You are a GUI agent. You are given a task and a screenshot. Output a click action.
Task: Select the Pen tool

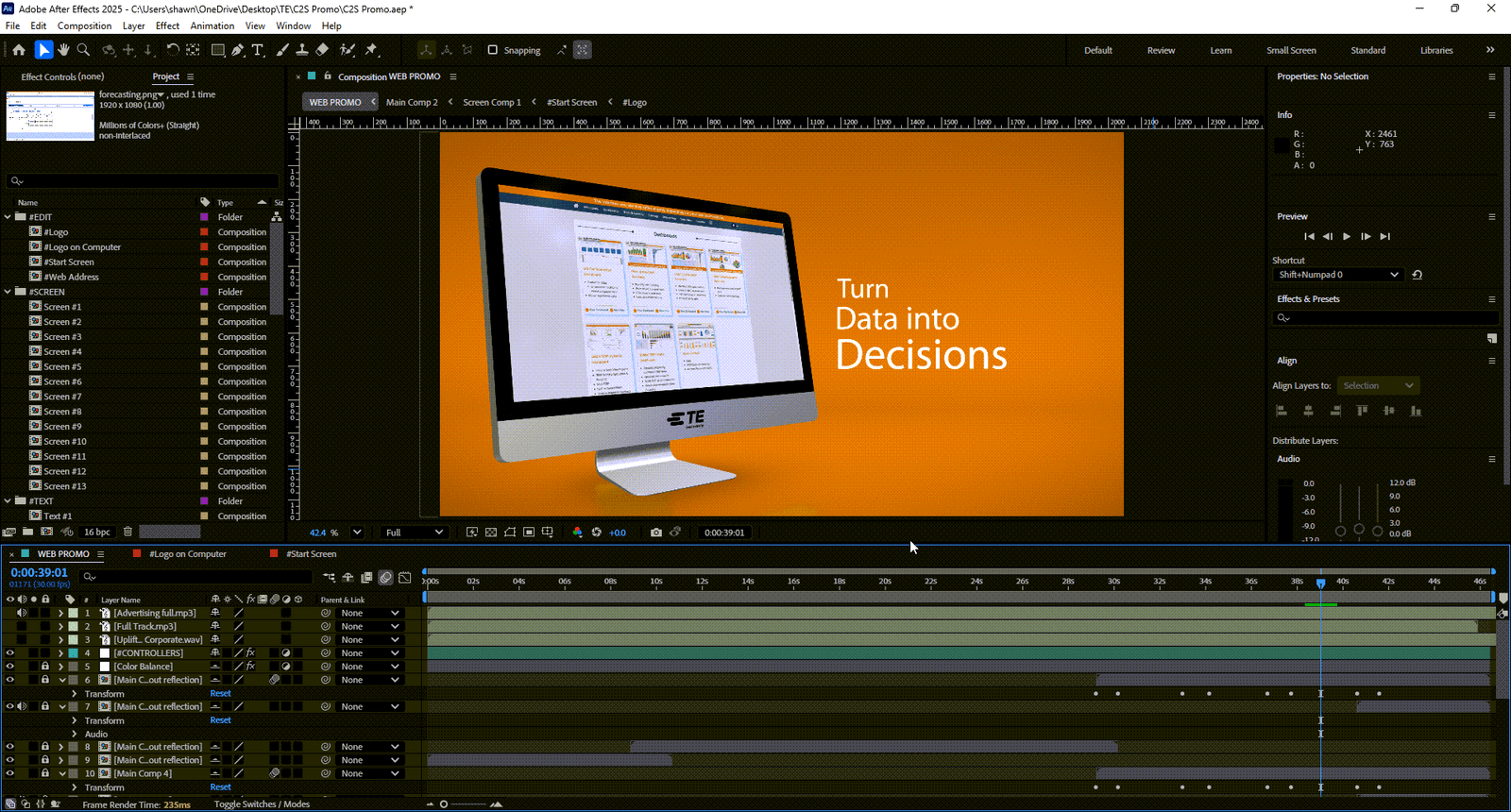[238, 50]
